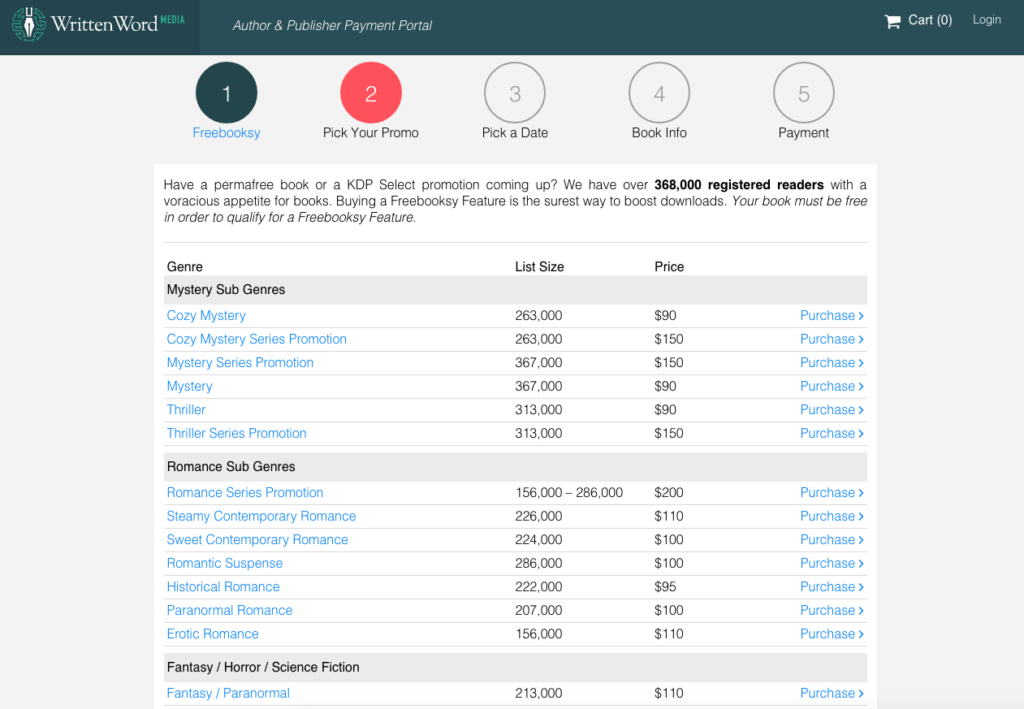Purchase the Romantic Suspense promo
This screenshot has width=1024, height=709.
pyautogui.click(x=831, y=563)
